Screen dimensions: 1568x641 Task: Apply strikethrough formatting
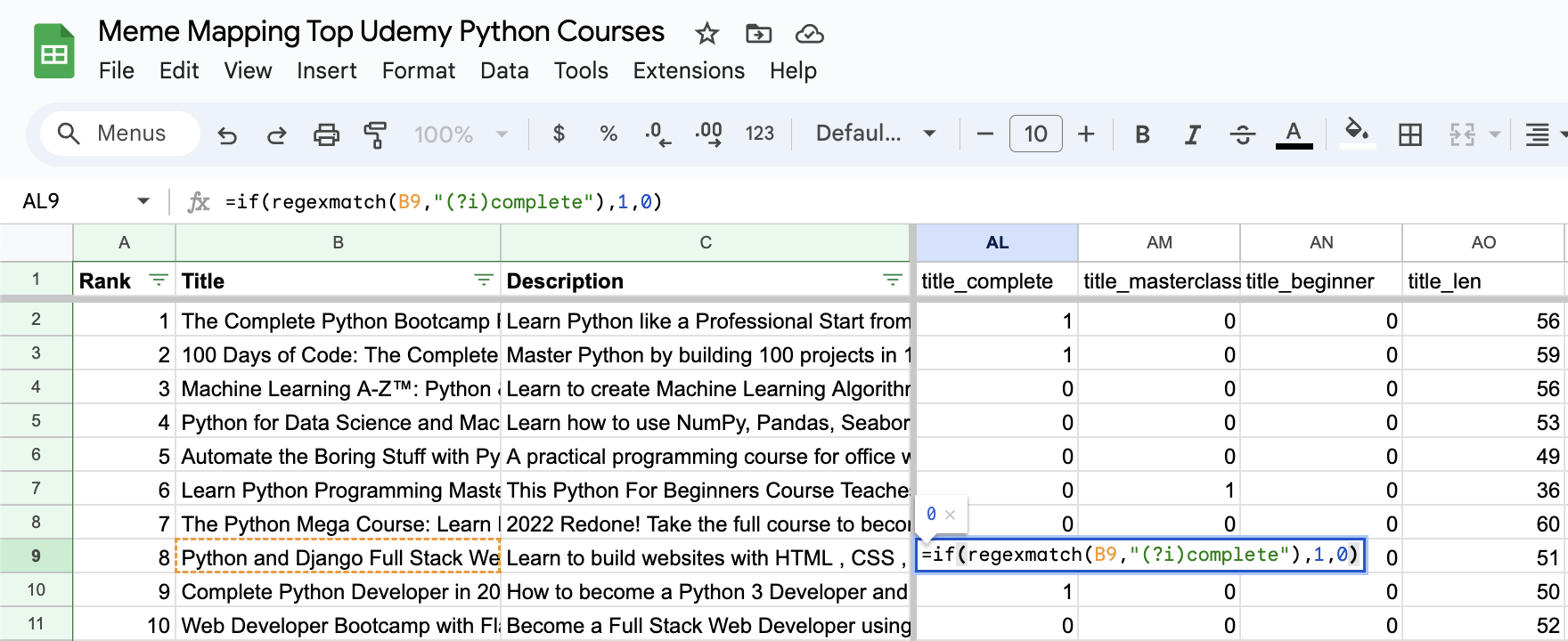click(x=1242, y=134)
